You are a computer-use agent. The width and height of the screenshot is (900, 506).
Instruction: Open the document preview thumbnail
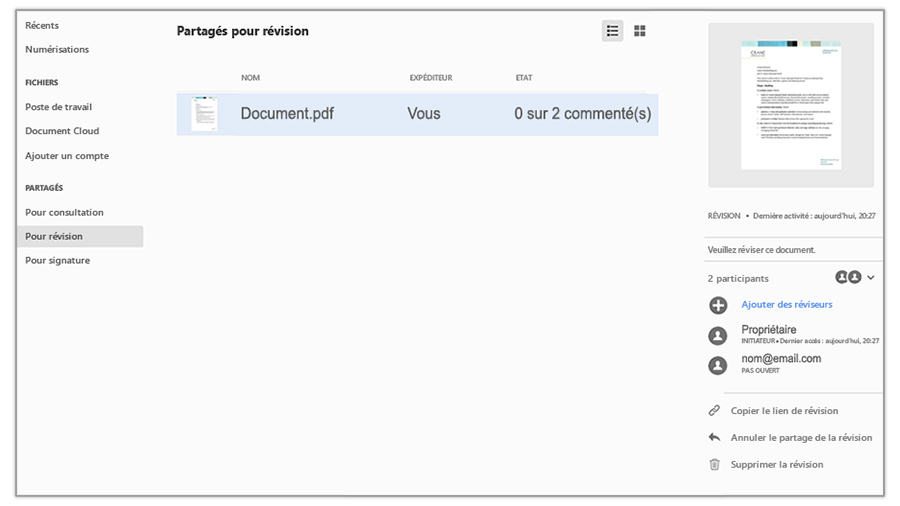click(x=790, y=105)
